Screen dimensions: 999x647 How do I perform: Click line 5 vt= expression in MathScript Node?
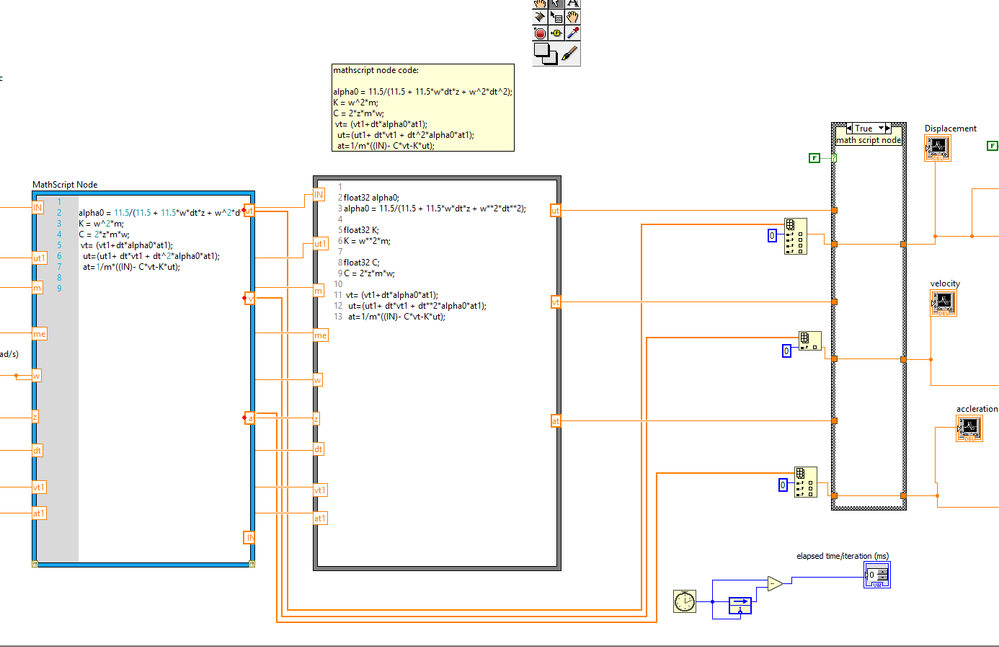point(127,245)
